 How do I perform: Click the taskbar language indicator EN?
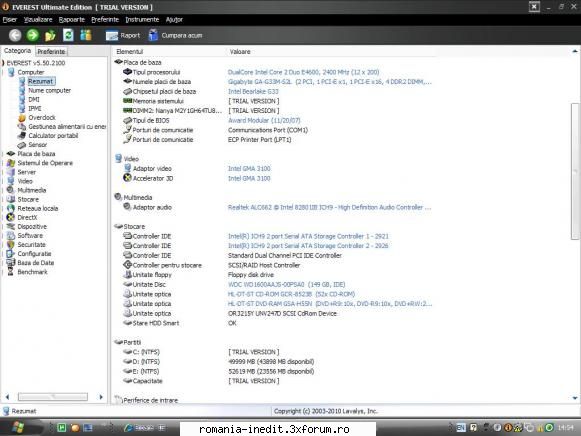(461, 427)
